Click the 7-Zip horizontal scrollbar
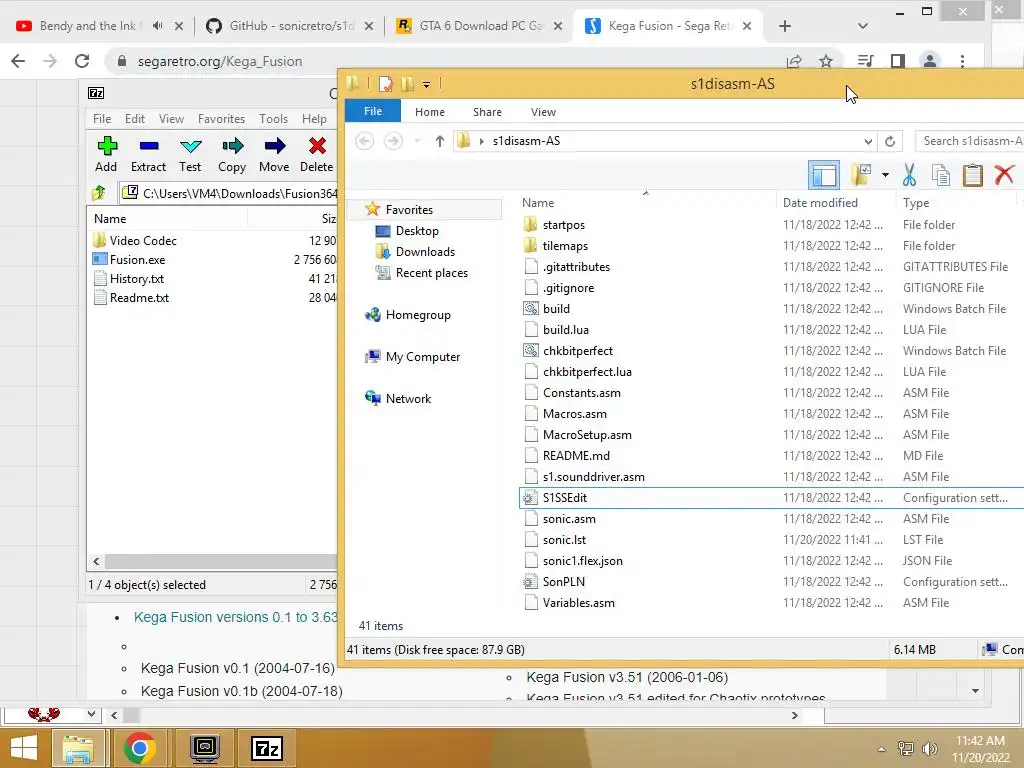1024x768 pixels. 221,561
